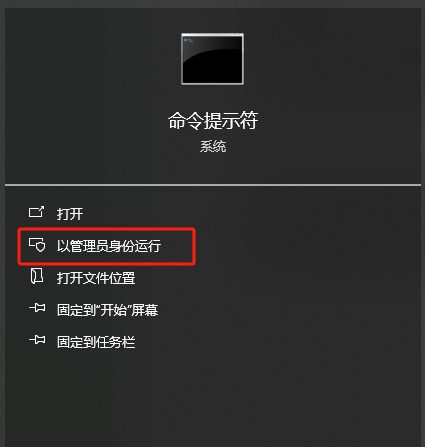Click the open-window icon beside 打开
The image size is (425, 447).
coord(36,212)
